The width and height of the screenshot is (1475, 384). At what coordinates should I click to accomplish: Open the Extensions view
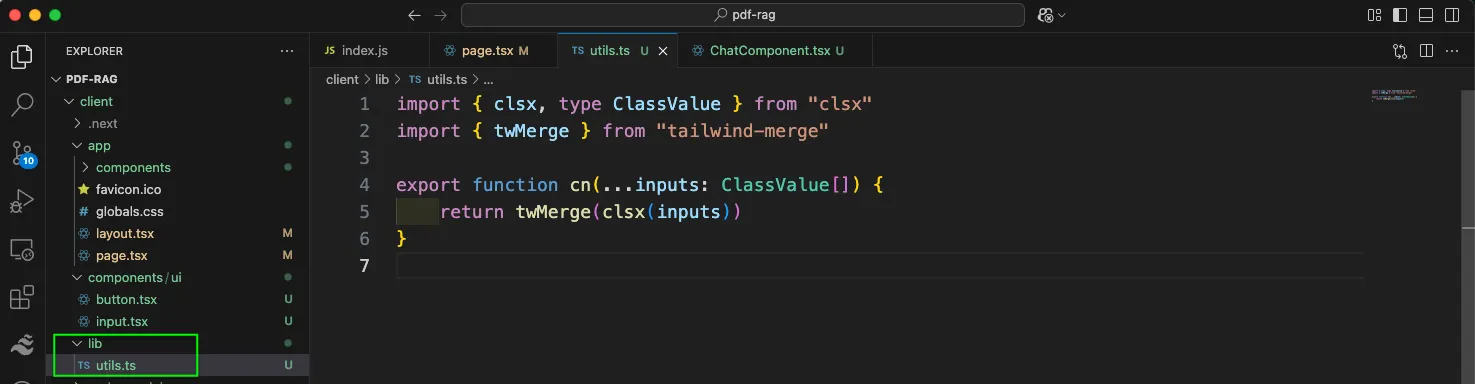(x=21, y=297)
